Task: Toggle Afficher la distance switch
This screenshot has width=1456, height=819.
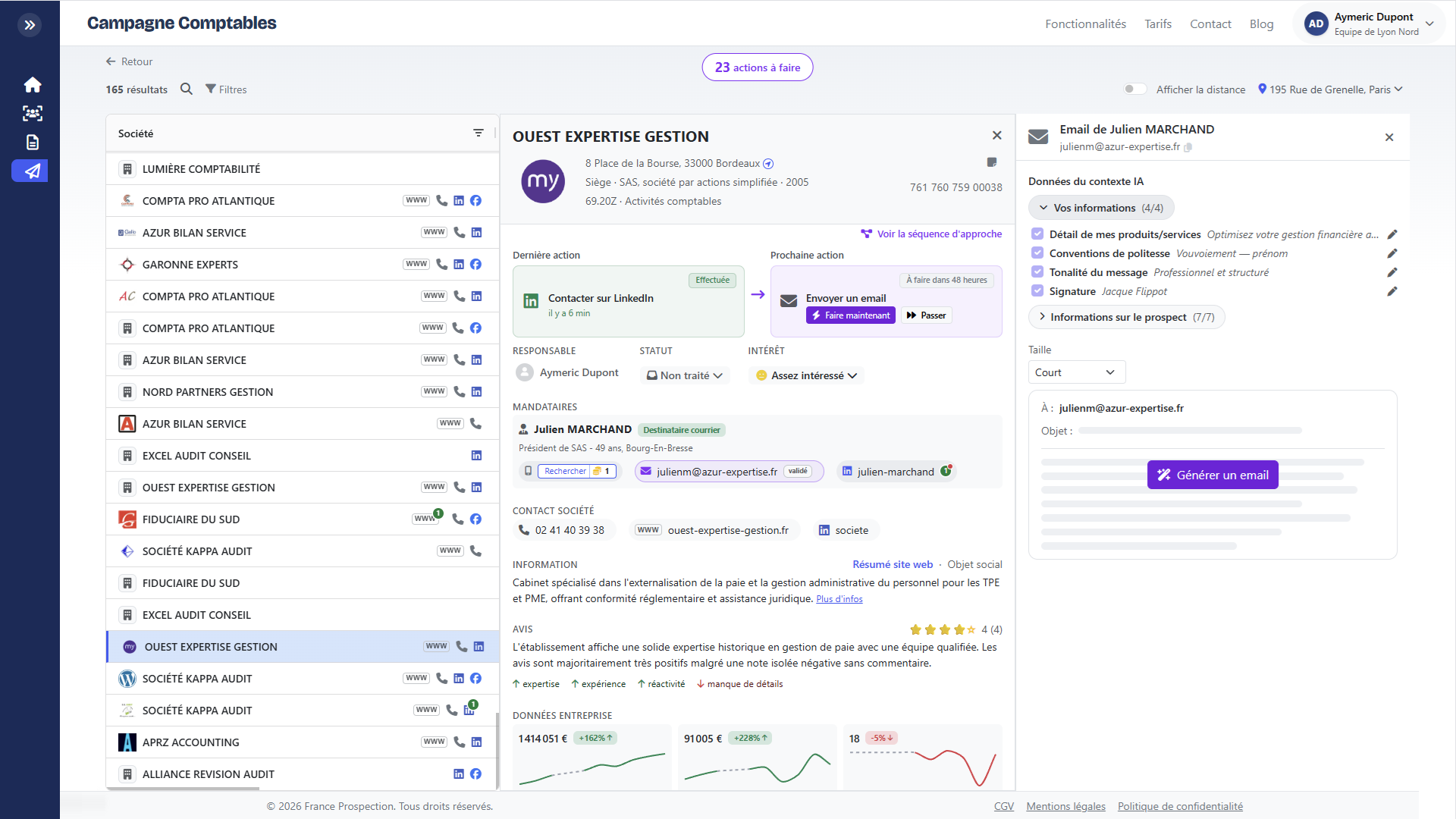Action: pyautogui.click(x=1135, y=89)
